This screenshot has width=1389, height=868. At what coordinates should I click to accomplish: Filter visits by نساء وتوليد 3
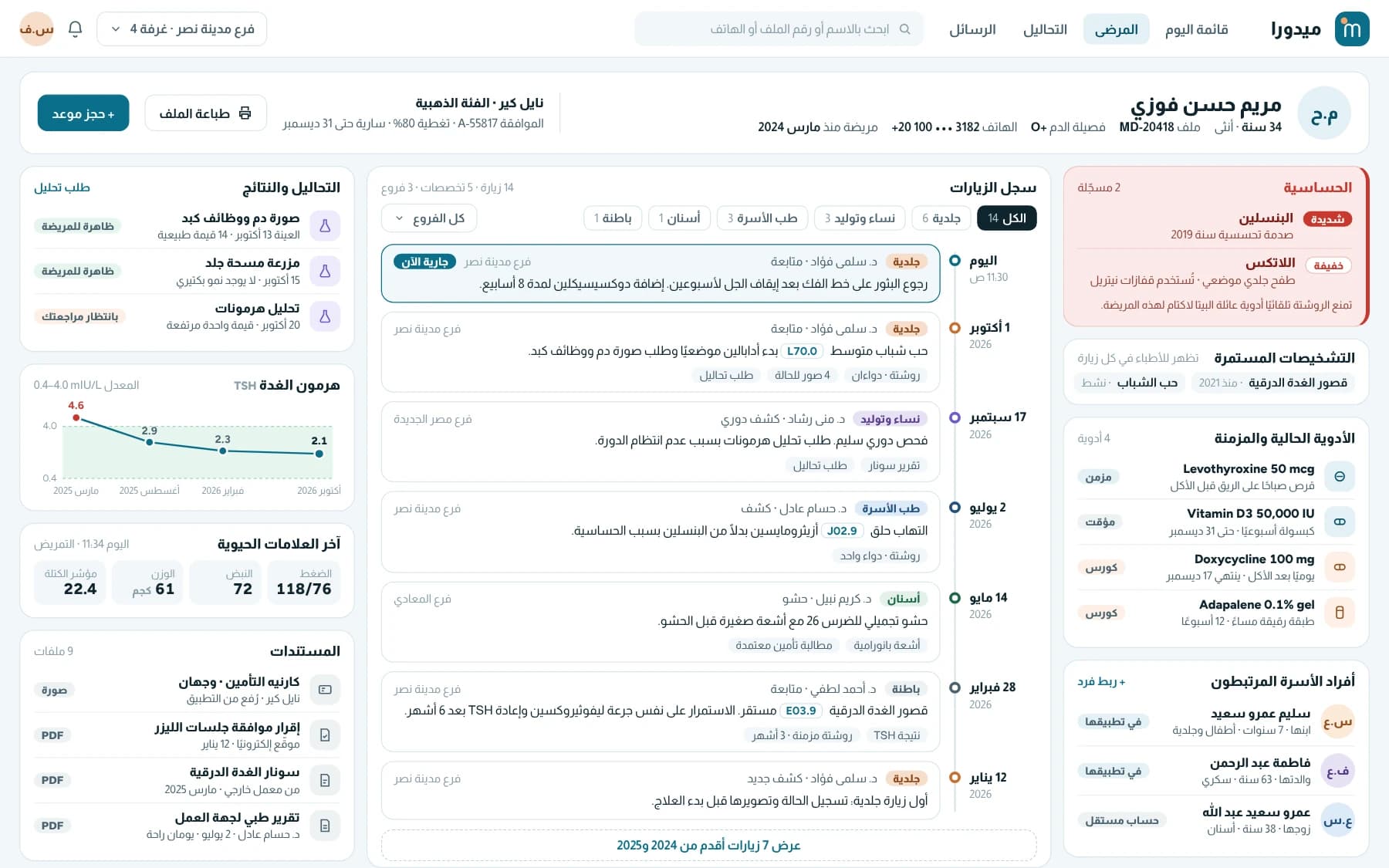[860, 218]
